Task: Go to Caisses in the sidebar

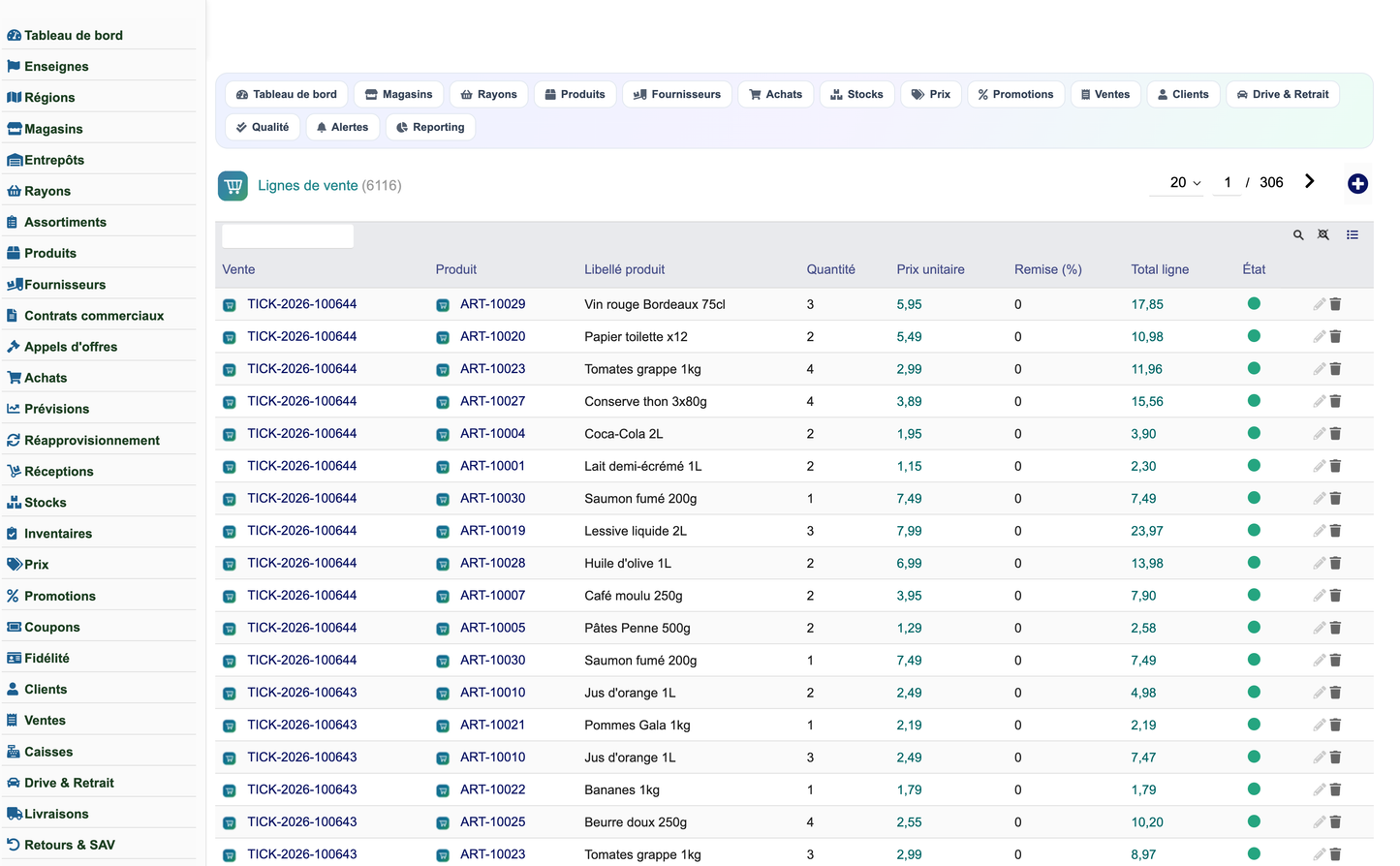Action: tap(48, 752)
